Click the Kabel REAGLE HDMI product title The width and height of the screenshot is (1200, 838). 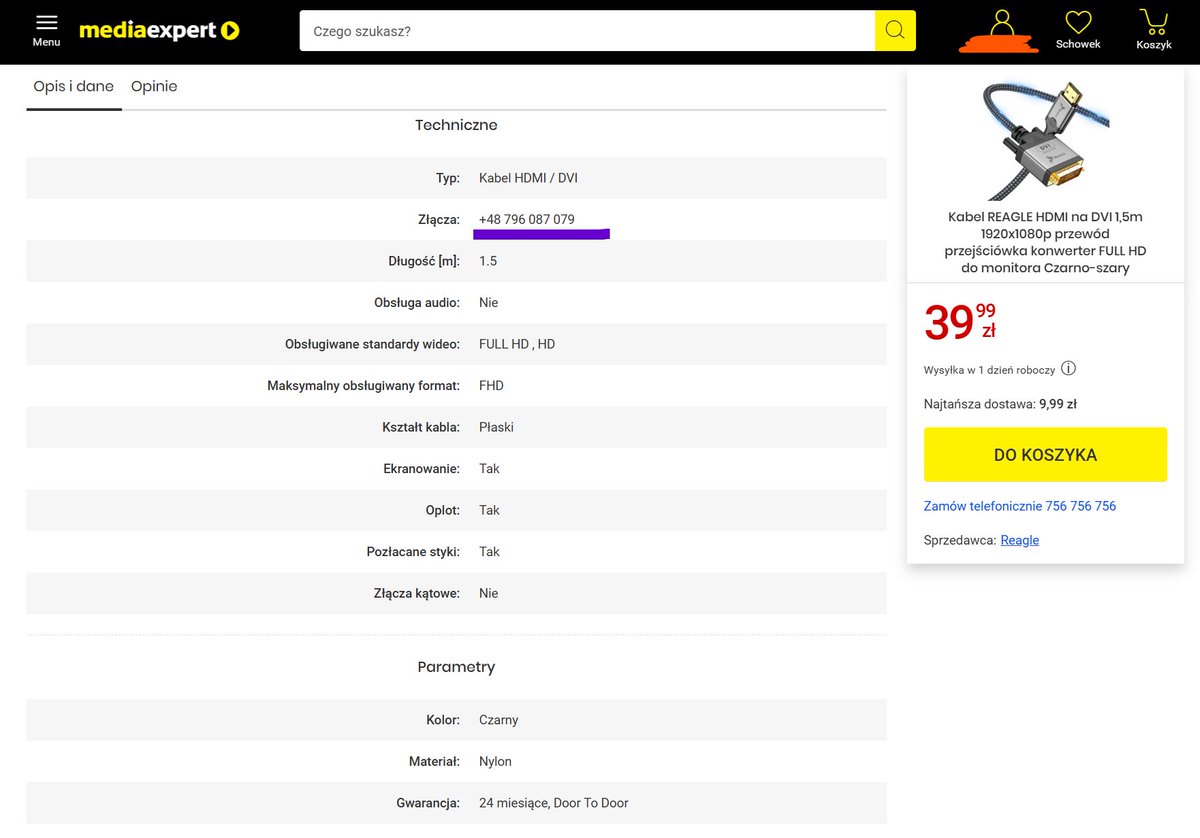1045,242
